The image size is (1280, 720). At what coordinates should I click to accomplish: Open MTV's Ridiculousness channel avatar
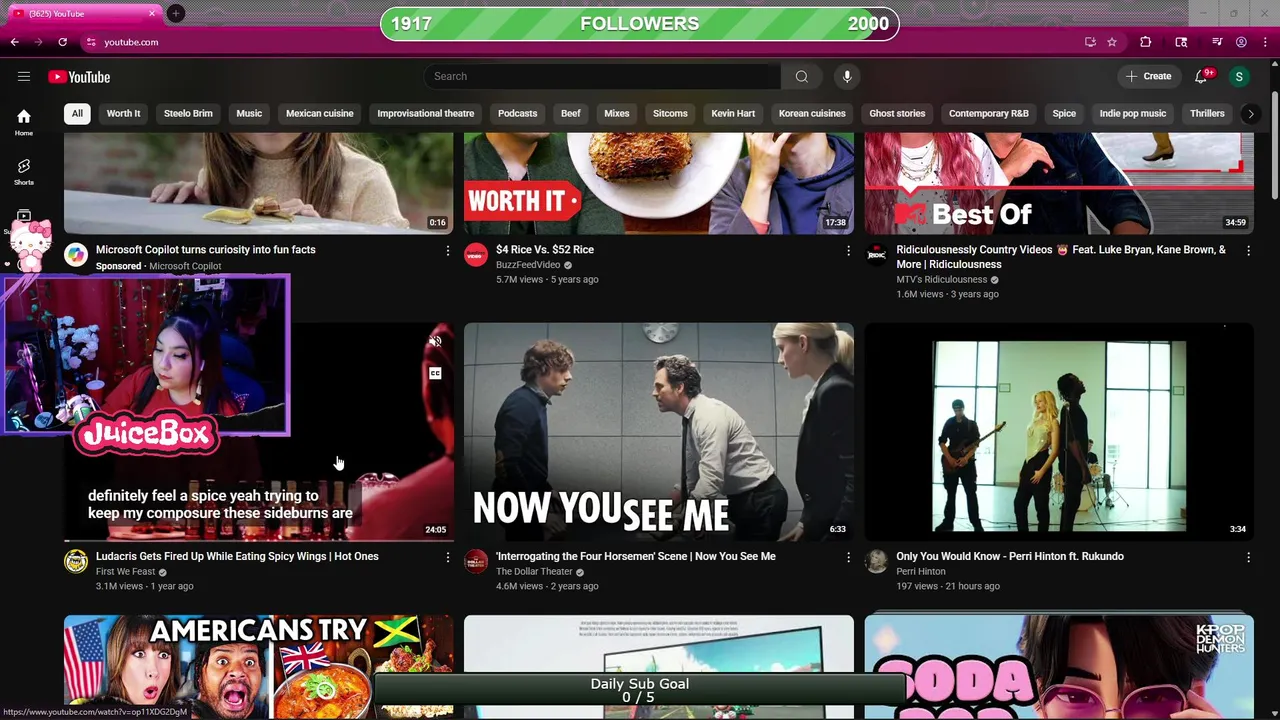[x=877, y=255]
